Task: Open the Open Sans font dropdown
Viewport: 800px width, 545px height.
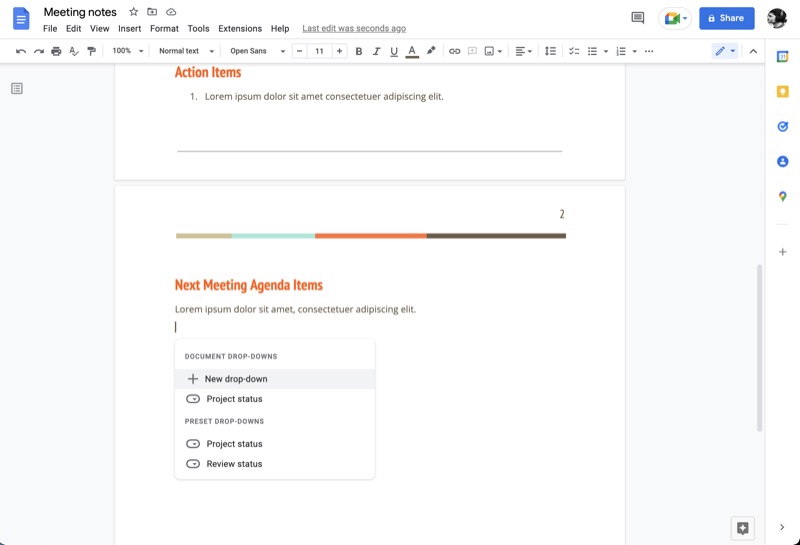Action: point(257,51)
